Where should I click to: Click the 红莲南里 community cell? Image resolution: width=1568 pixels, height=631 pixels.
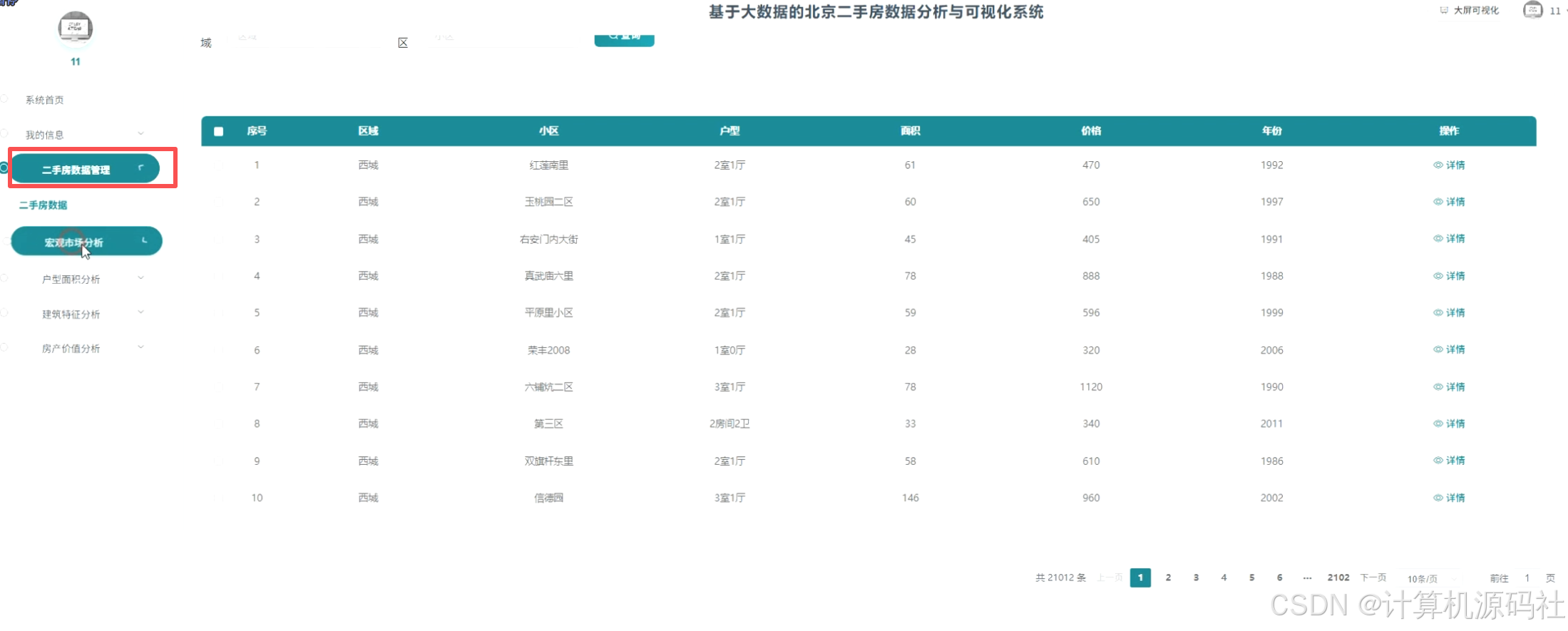[x=548, y=165]
